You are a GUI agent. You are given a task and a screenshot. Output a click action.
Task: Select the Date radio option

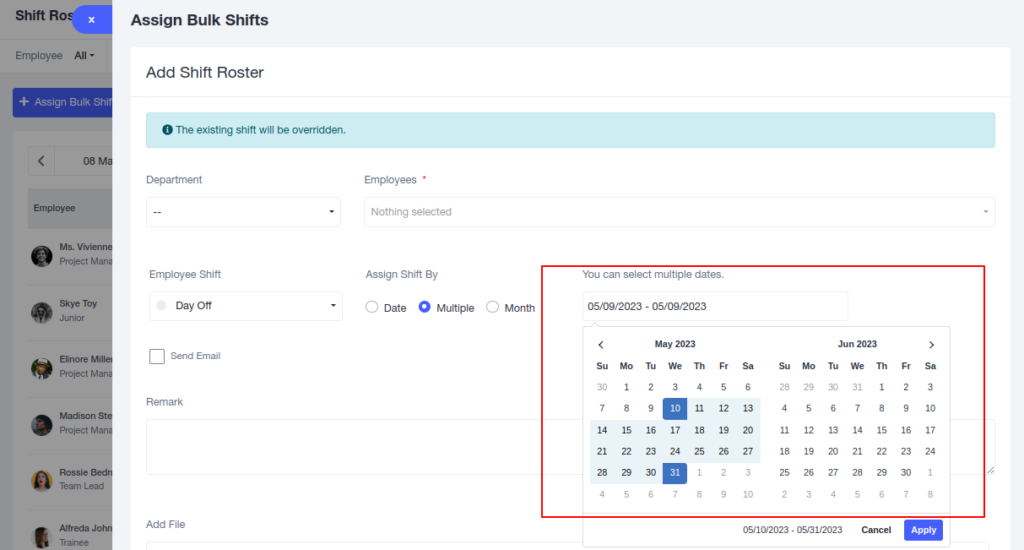point(372,307)
